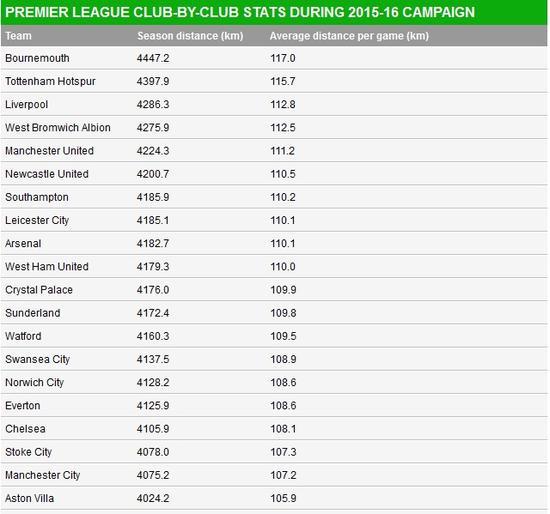Click the Season distance (km) column header

pos(190,36)
